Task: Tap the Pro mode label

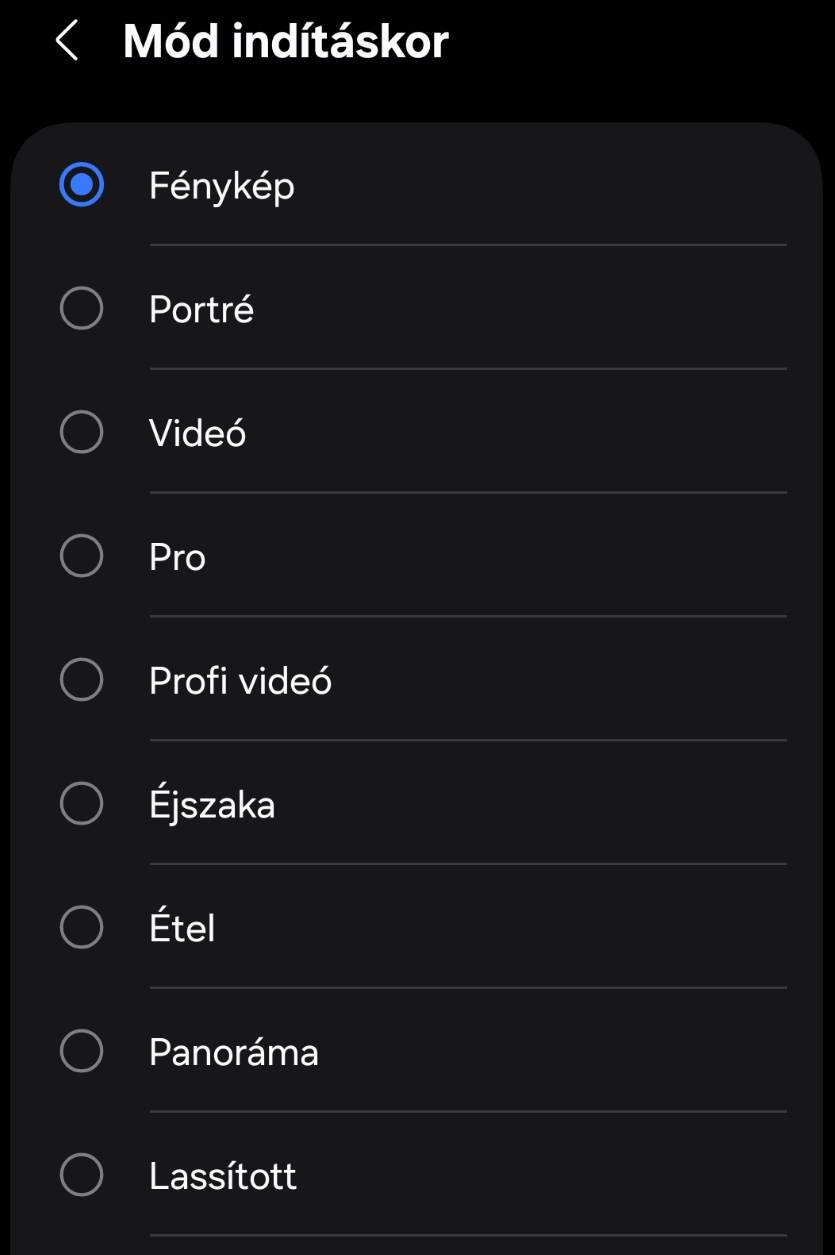Action: (177, 557)
